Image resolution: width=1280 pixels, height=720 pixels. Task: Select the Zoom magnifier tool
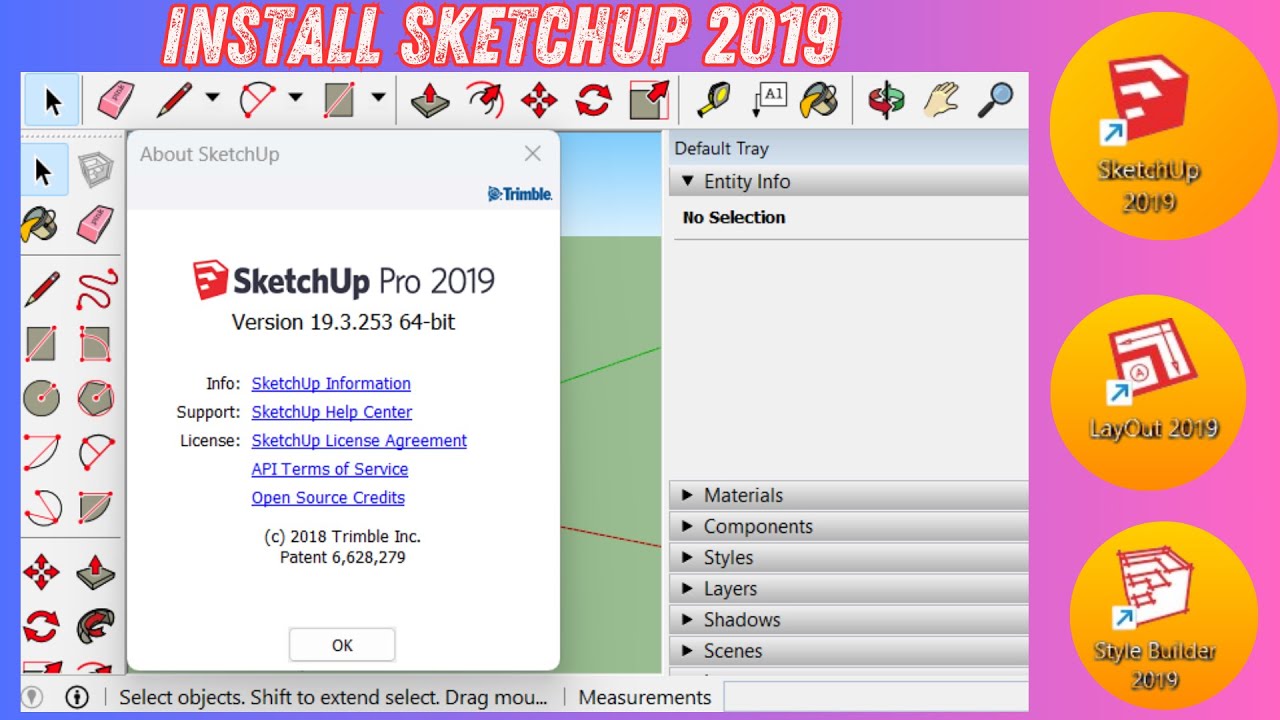[x=995, y=100]
